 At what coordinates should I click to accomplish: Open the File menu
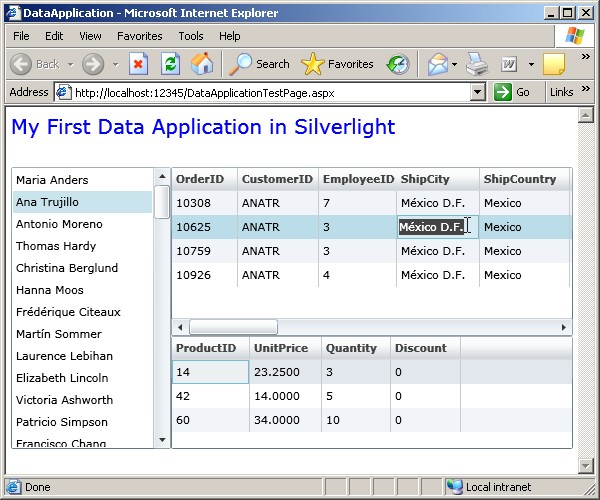[21, 36]
